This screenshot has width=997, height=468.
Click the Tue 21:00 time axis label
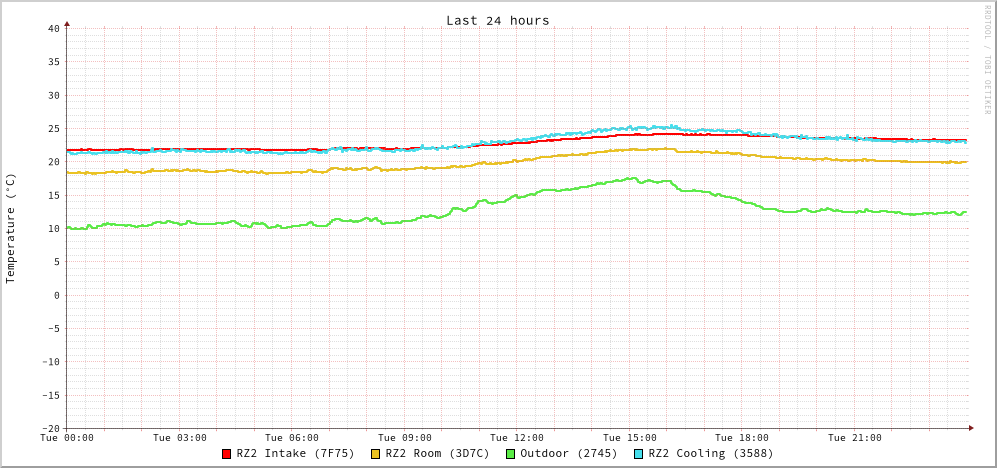coord(855,438)
